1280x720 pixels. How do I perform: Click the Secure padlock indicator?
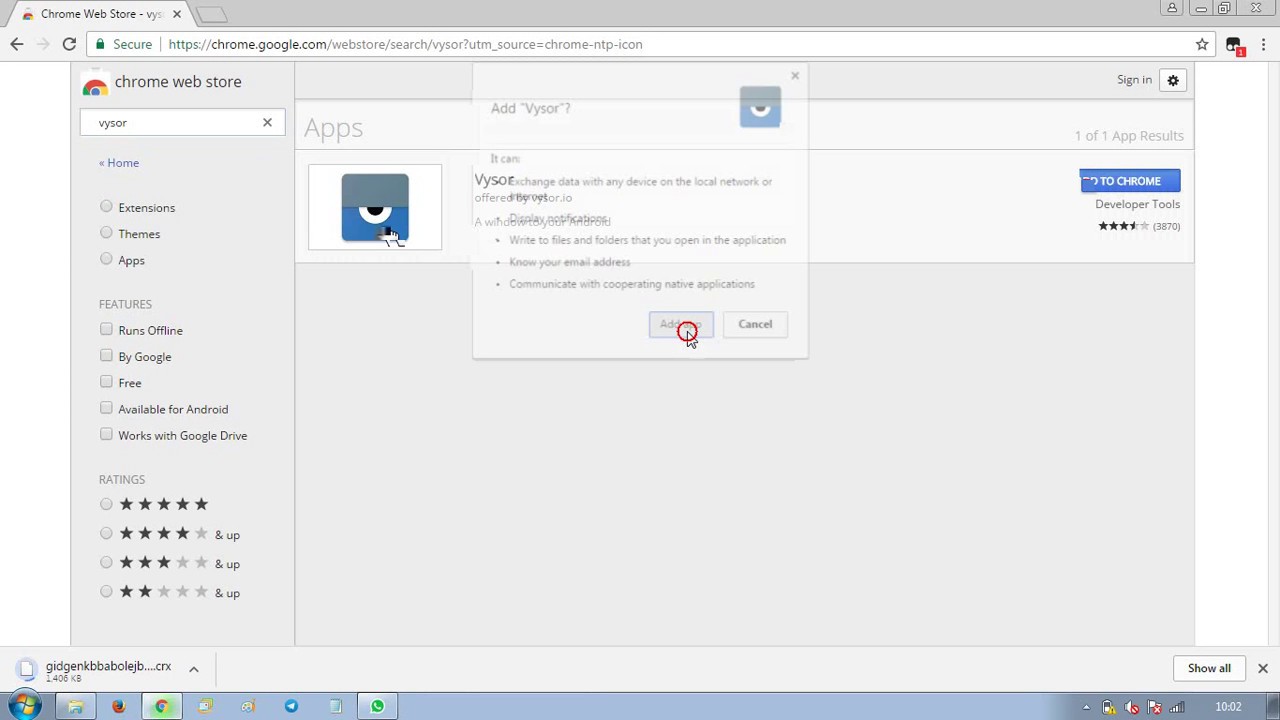tap(124, 44)
